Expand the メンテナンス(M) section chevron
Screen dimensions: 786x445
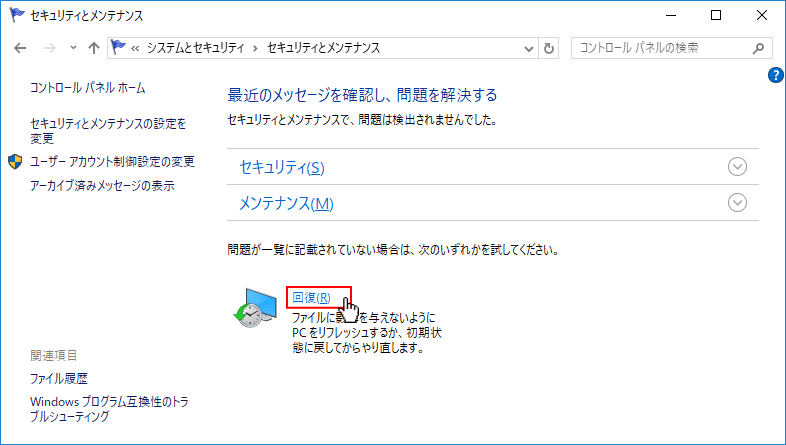pyautogui.click(x=737, y=202)
